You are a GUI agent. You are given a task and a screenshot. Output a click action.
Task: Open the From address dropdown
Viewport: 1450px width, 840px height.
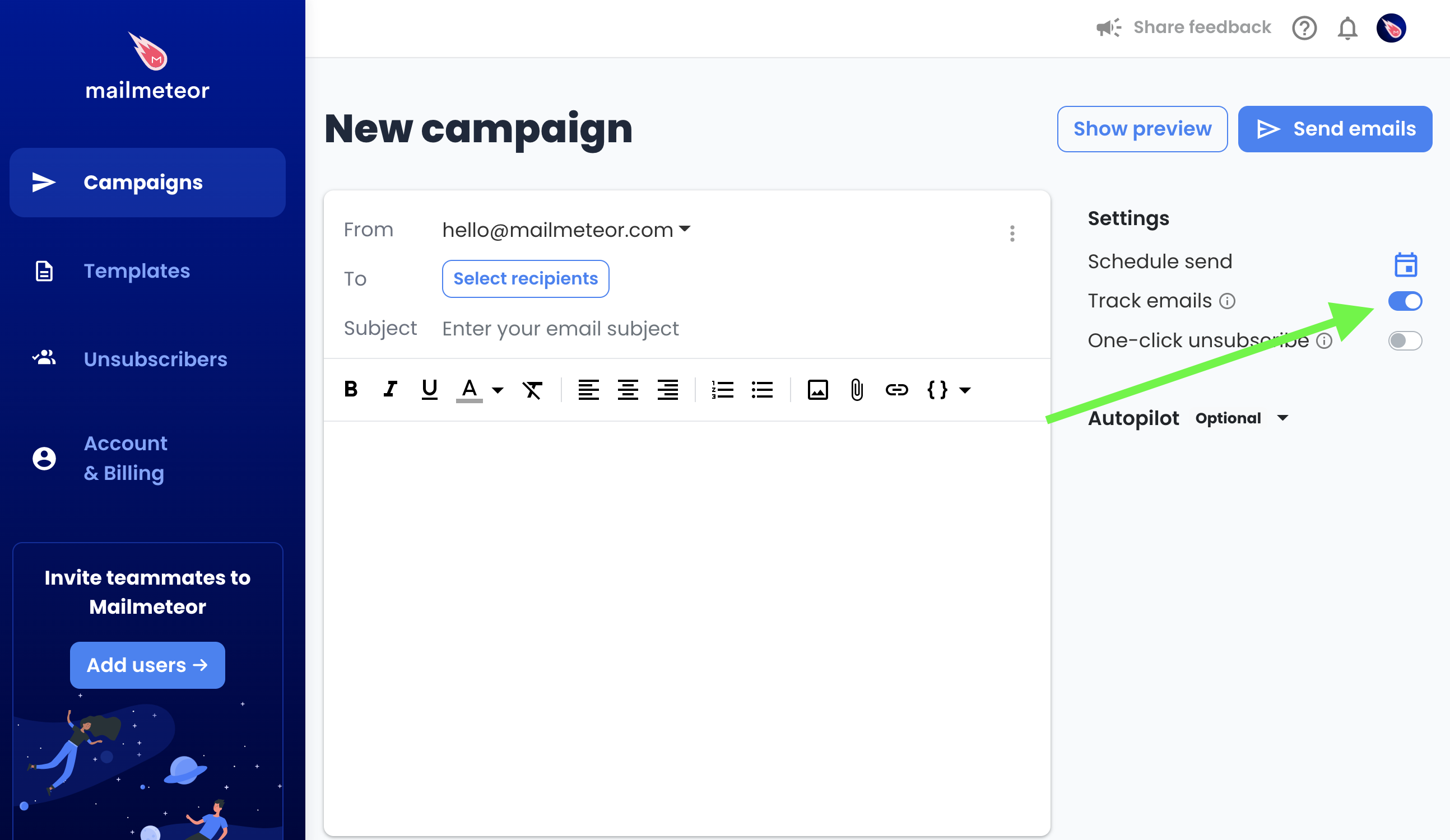pyautogui.click(x=685, y=230)
